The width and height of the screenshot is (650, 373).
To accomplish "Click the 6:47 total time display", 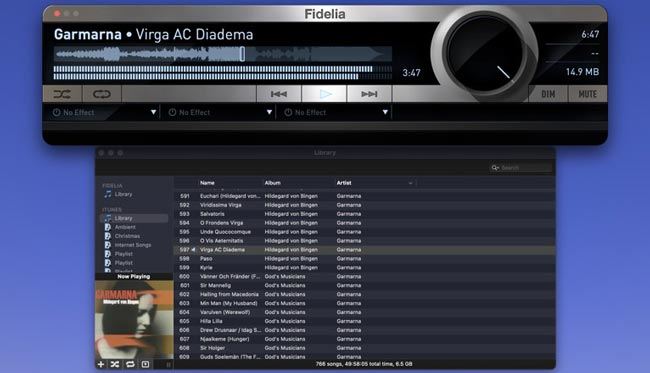I will [590, 34].
